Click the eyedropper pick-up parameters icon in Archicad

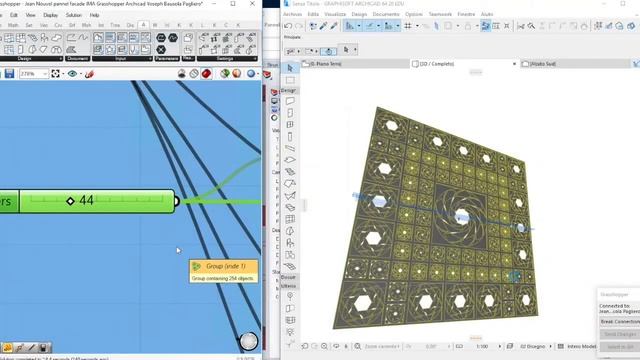(x=323, y=26)
